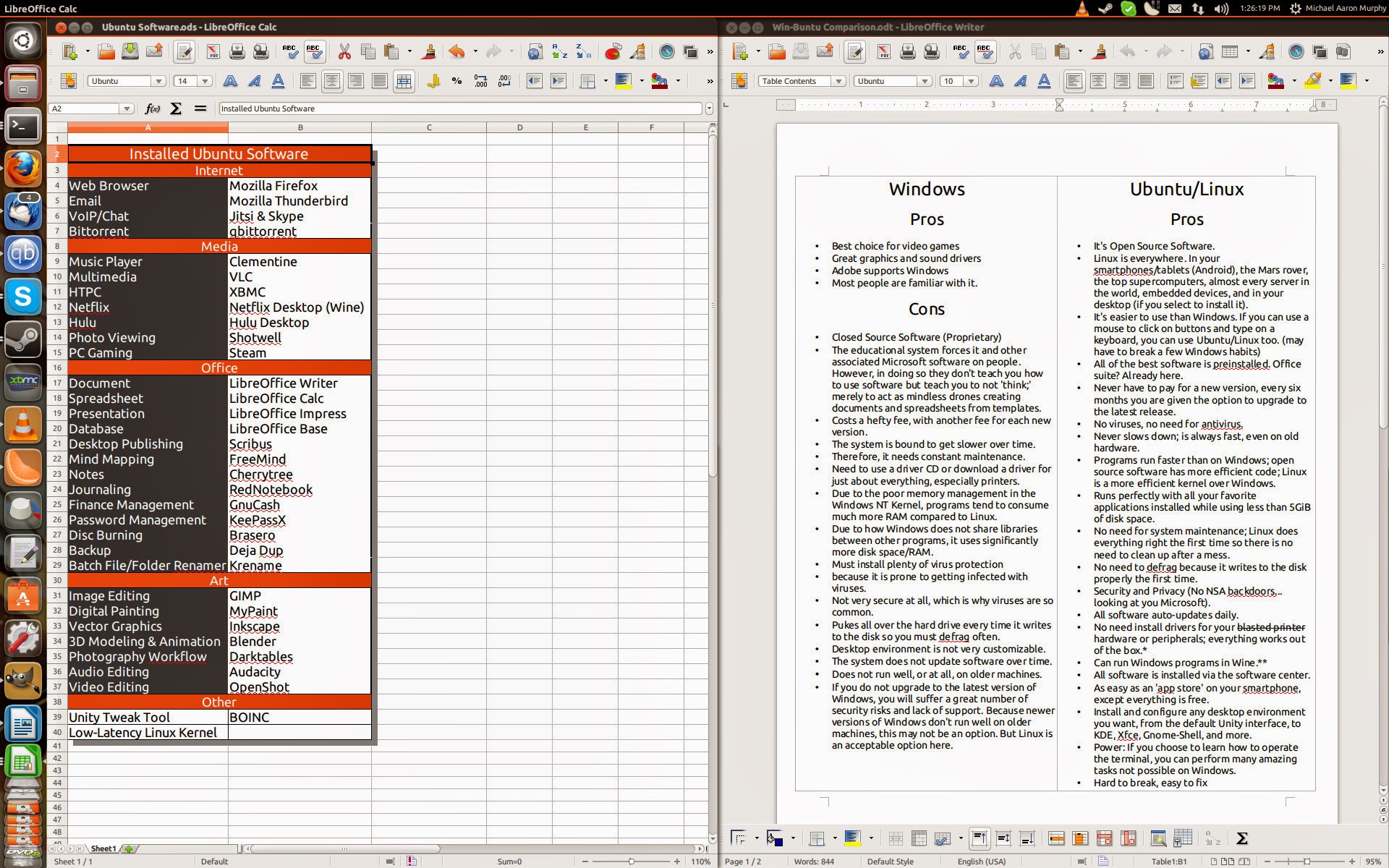This screenshot has width=1389, height=868.
Task: Toggle Edit File mode in Calc toolbar
Action: pos(184,51)
